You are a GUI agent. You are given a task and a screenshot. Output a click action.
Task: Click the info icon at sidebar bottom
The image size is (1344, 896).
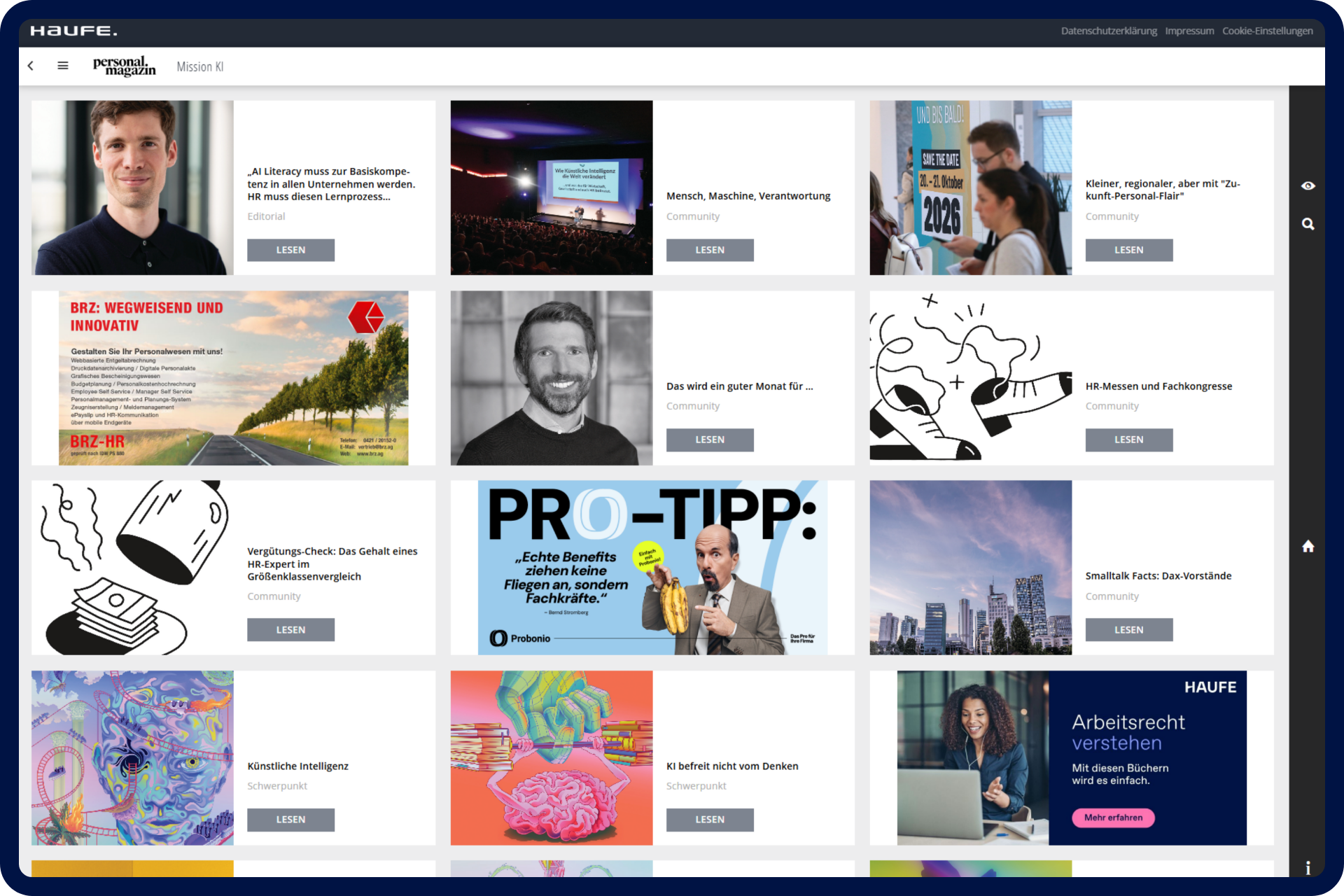(x=1308, y=868)
